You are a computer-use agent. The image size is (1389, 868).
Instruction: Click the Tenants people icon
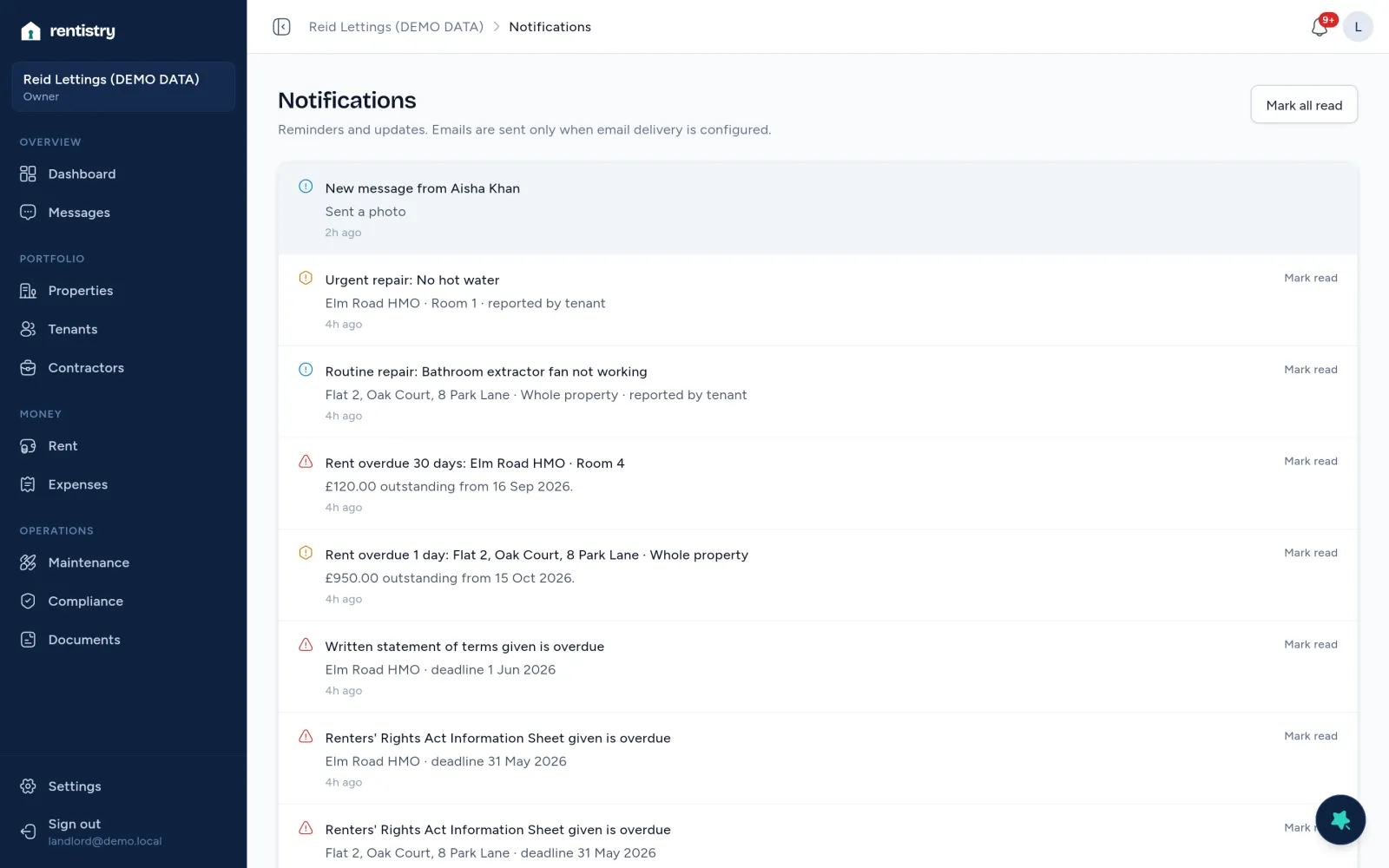pos(28,329)
